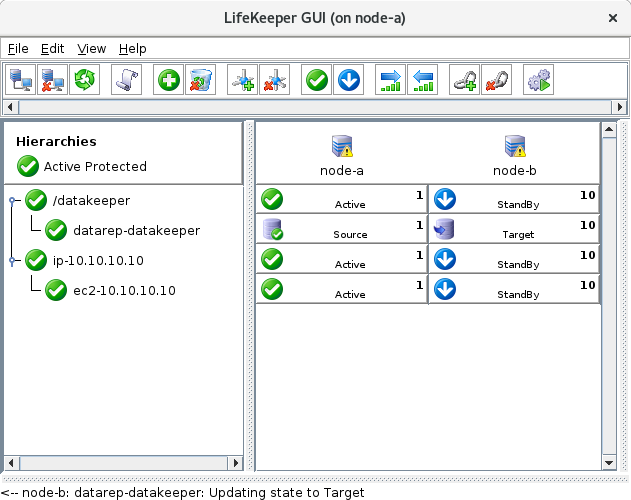The image size is (631, 500).
Task: Select ec2-10.10.10.10 in the hierarchy tree
Action: pyautogui.click(x=124, y=291)
